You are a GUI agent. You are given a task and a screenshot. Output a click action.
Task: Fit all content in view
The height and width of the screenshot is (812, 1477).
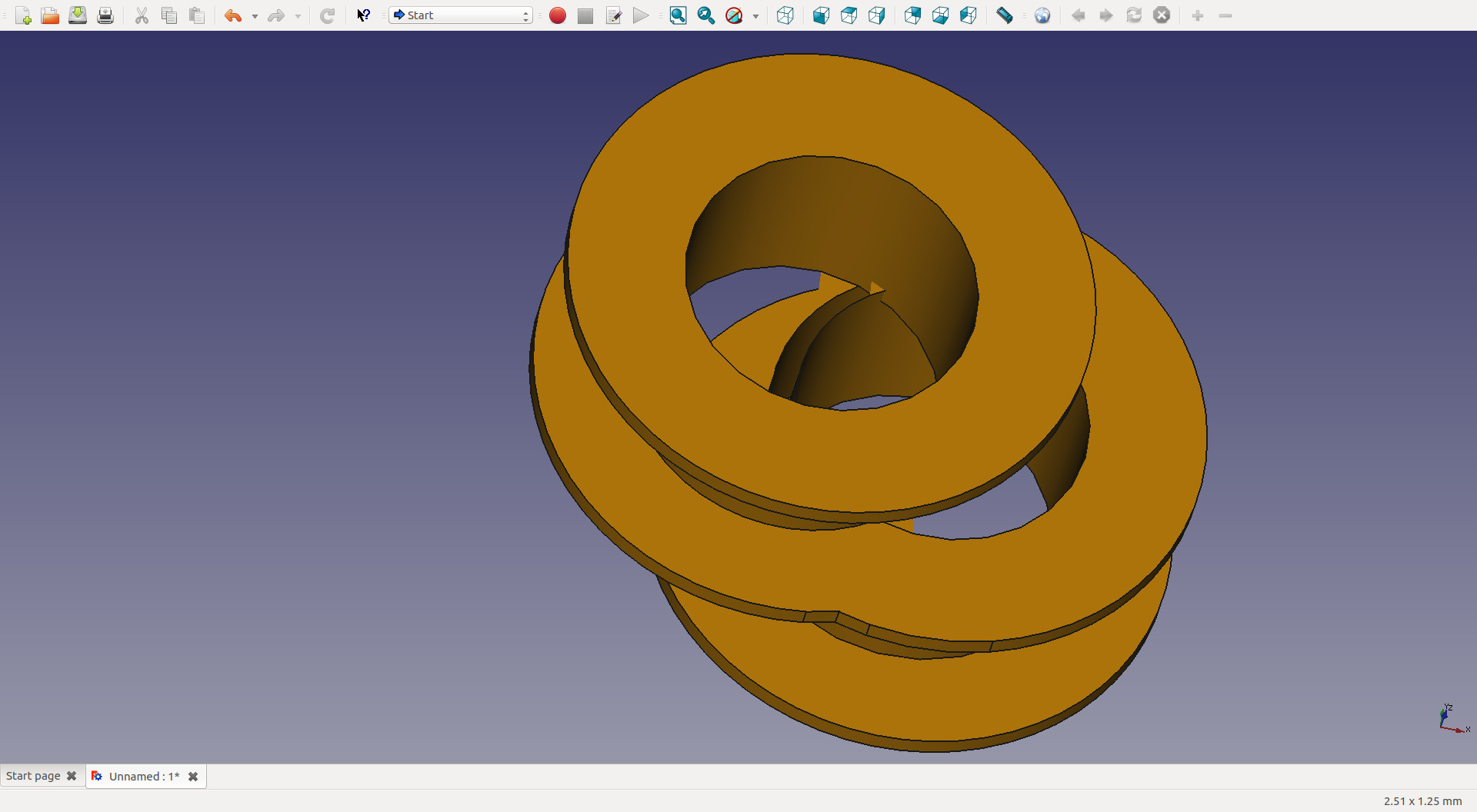point(678,15)
